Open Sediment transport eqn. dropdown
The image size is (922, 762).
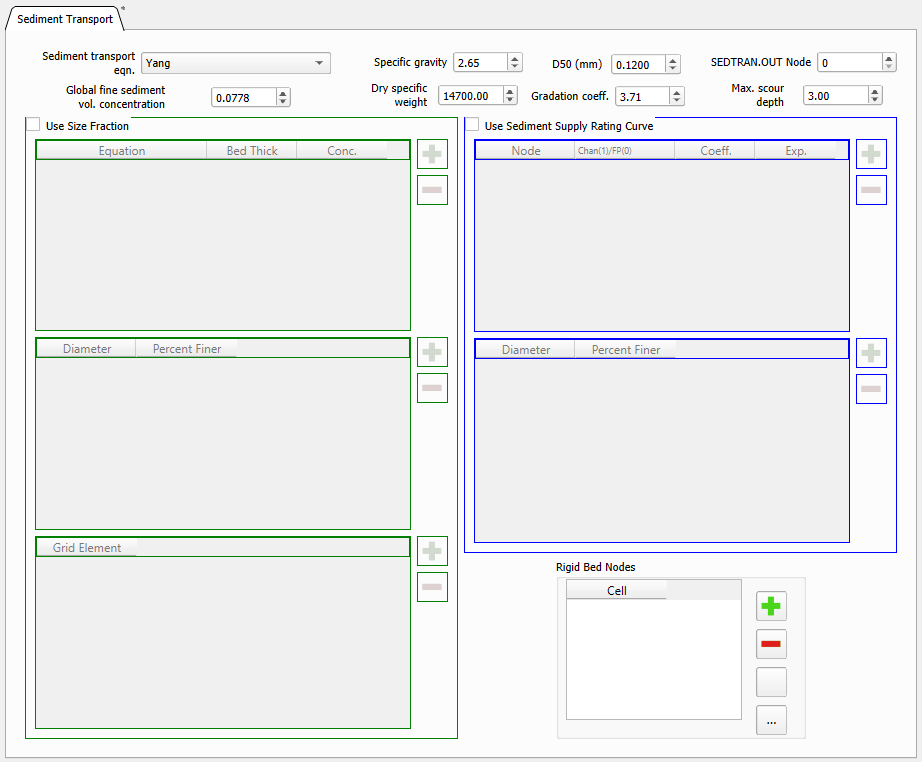pos(236,63)
